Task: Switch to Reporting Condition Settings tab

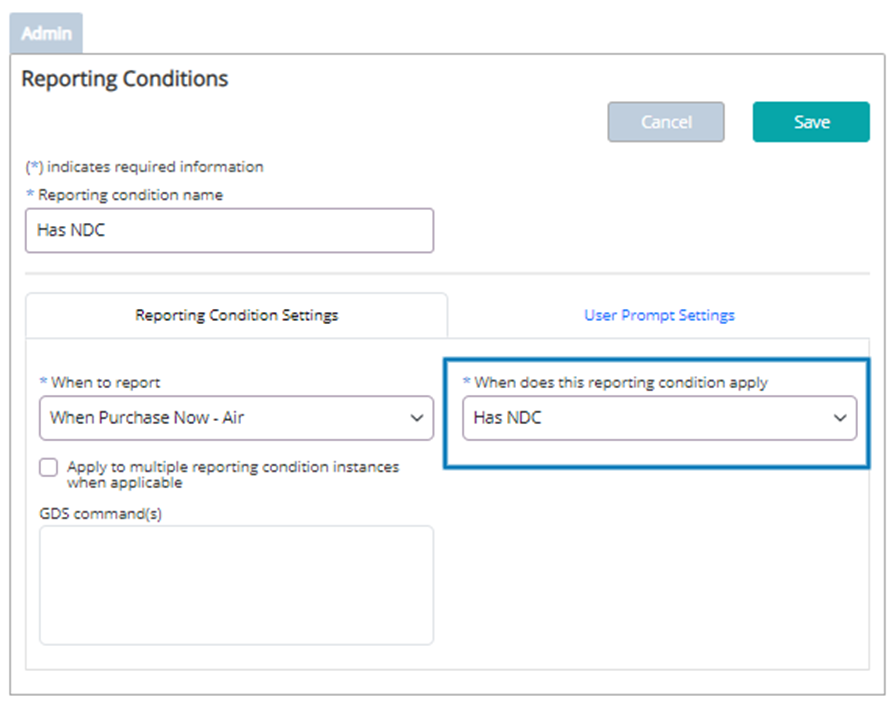Action: click(x=236, y=315)
